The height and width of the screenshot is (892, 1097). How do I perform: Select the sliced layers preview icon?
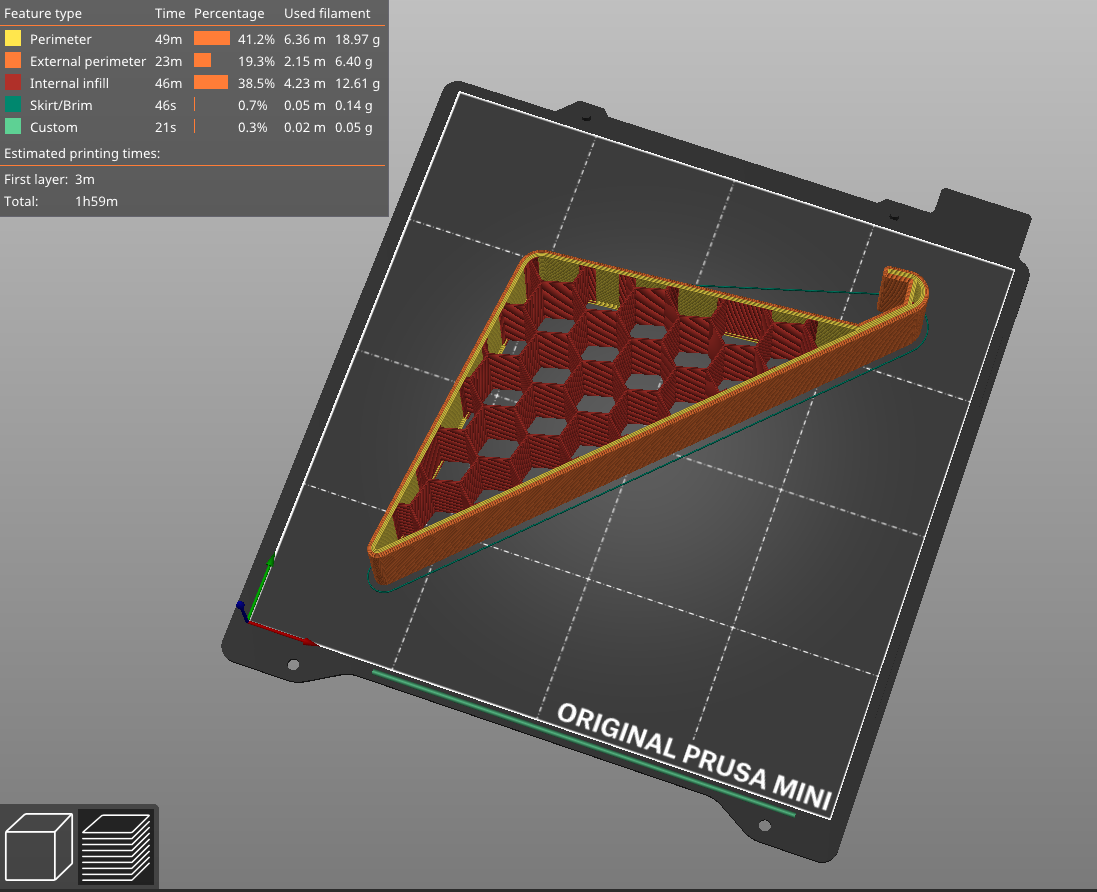tap(116, 846)
